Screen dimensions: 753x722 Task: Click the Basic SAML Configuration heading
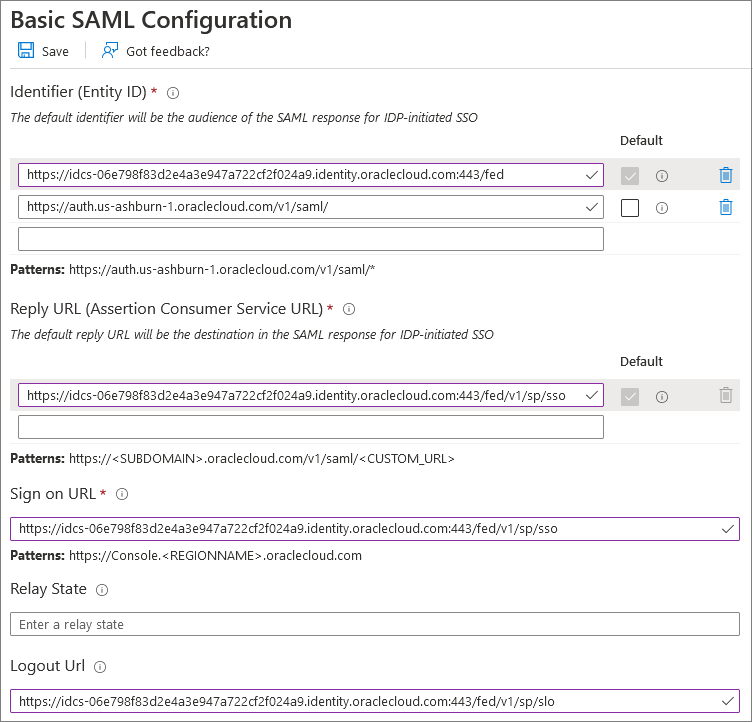click(151, 20)
